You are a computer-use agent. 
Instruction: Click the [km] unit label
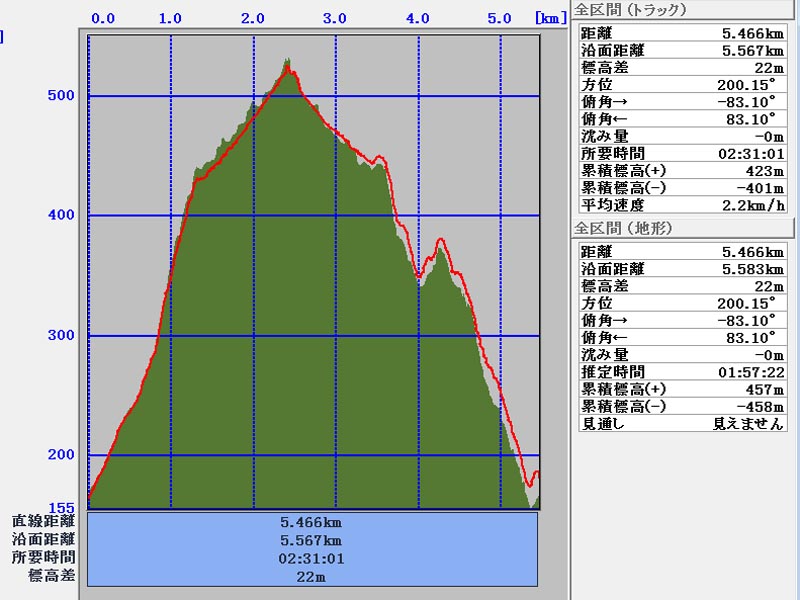pos(550,18)
